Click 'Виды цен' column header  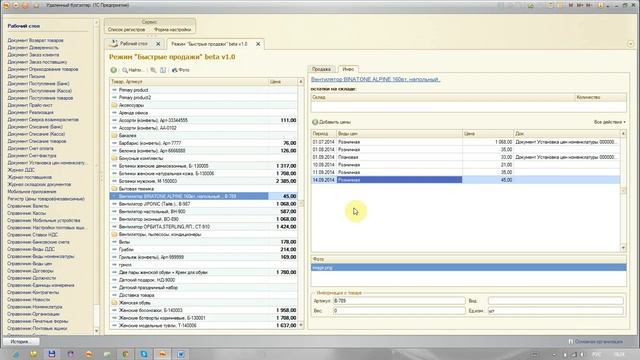pos(399,134)
